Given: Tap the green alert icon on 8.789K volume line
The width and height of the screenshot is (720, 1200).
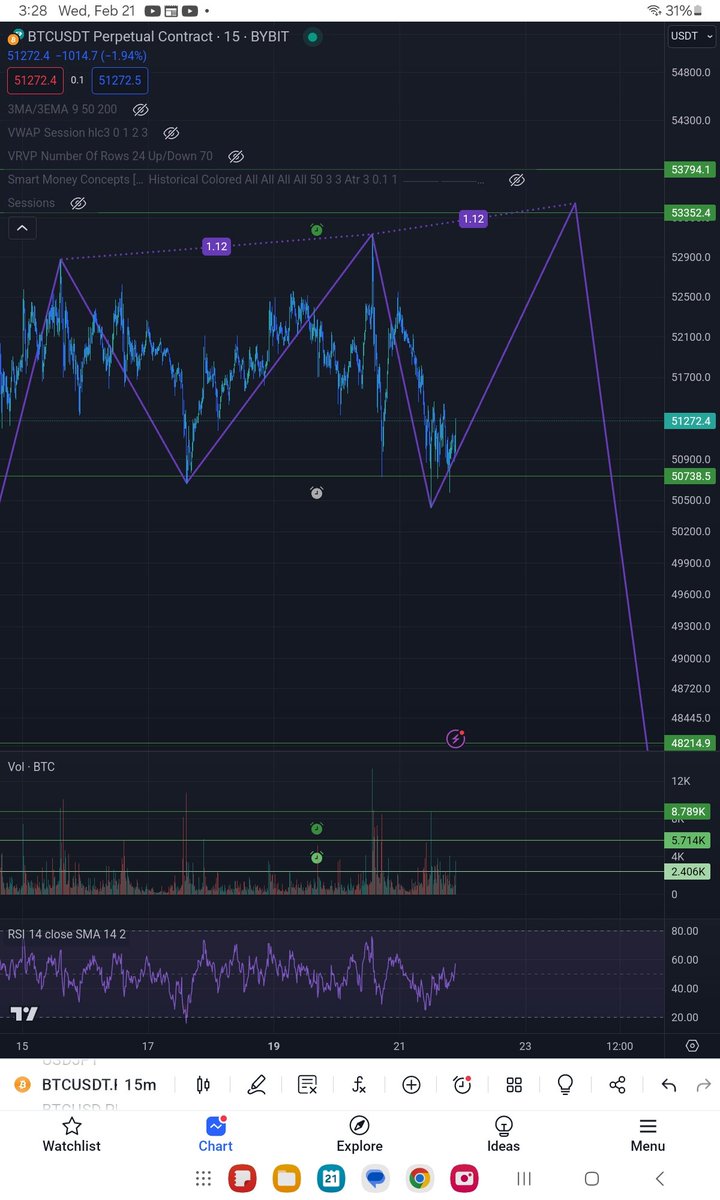Looking at the screenshot, I should (x=316, y=828).
